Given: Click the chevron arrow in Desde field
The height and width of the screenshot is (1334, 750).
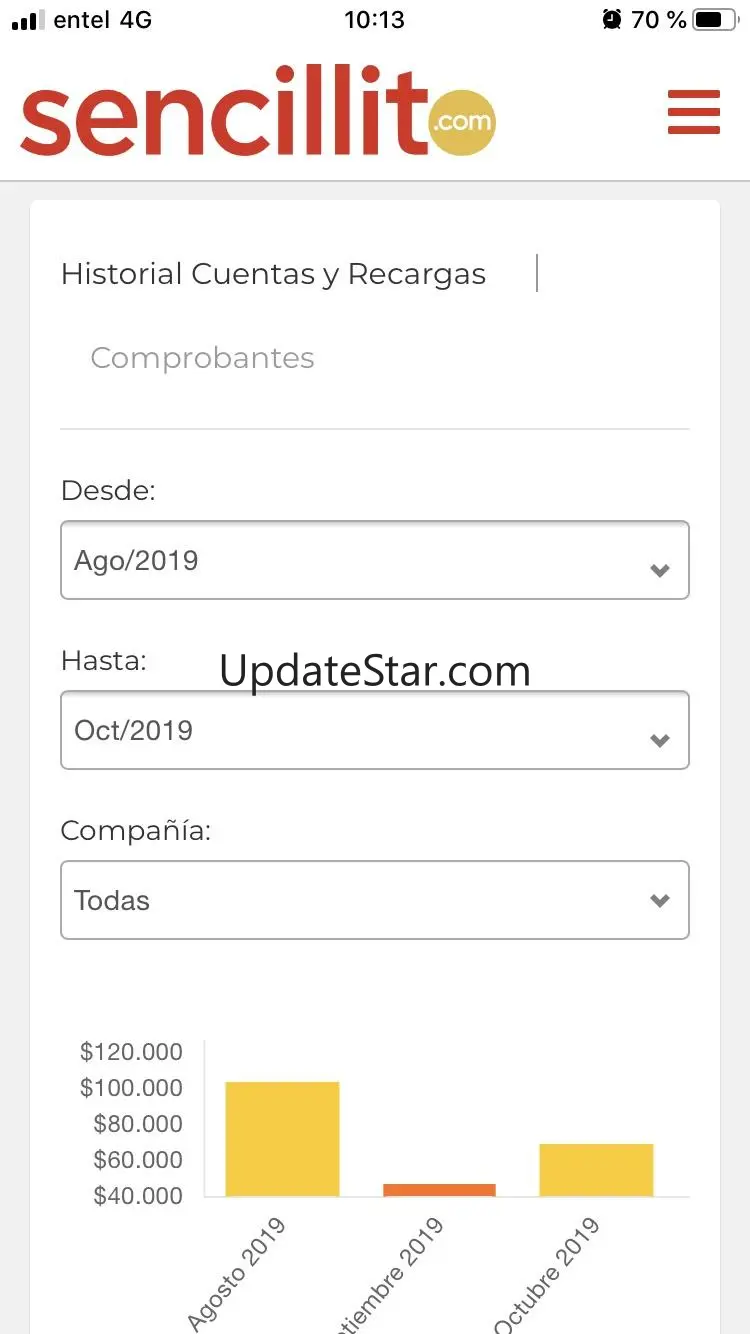Looking at the screenshot, I should point(659,571).
